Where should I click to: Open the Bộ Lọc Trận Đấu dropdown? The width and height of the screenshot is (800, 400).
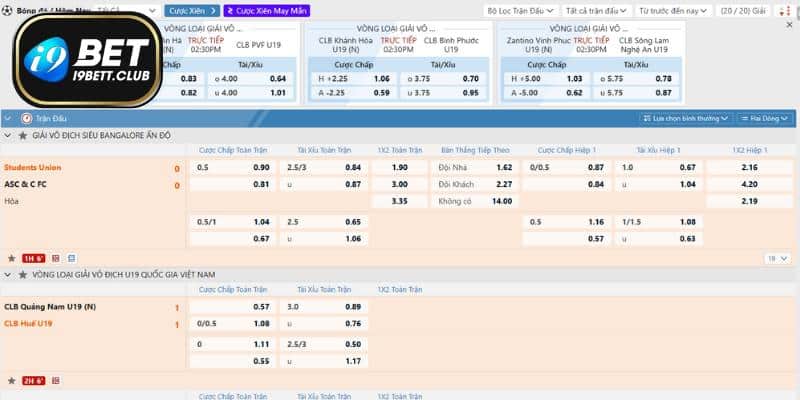[520, 11]
